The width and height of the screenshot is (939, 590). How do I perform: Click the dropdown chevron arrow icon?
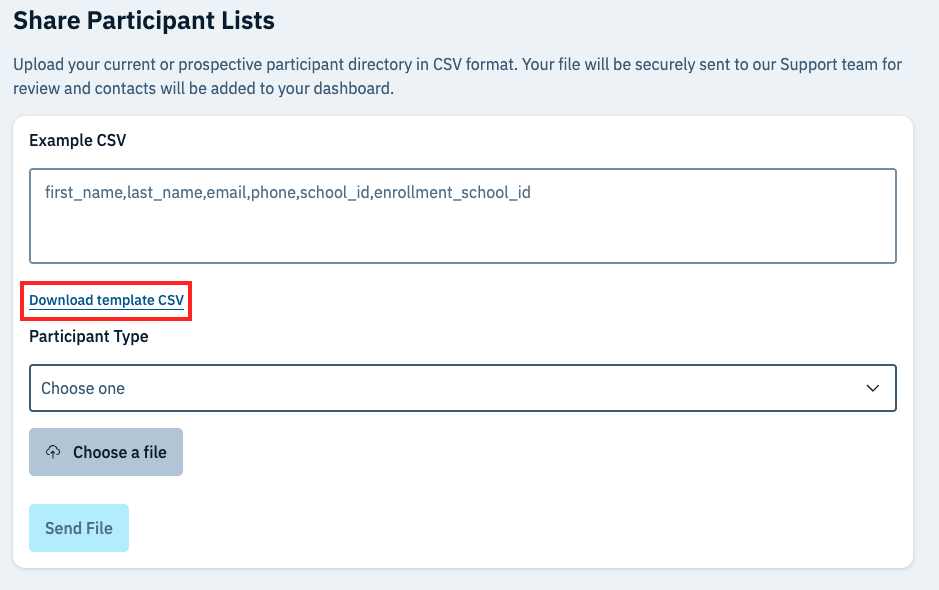[872, 388]
